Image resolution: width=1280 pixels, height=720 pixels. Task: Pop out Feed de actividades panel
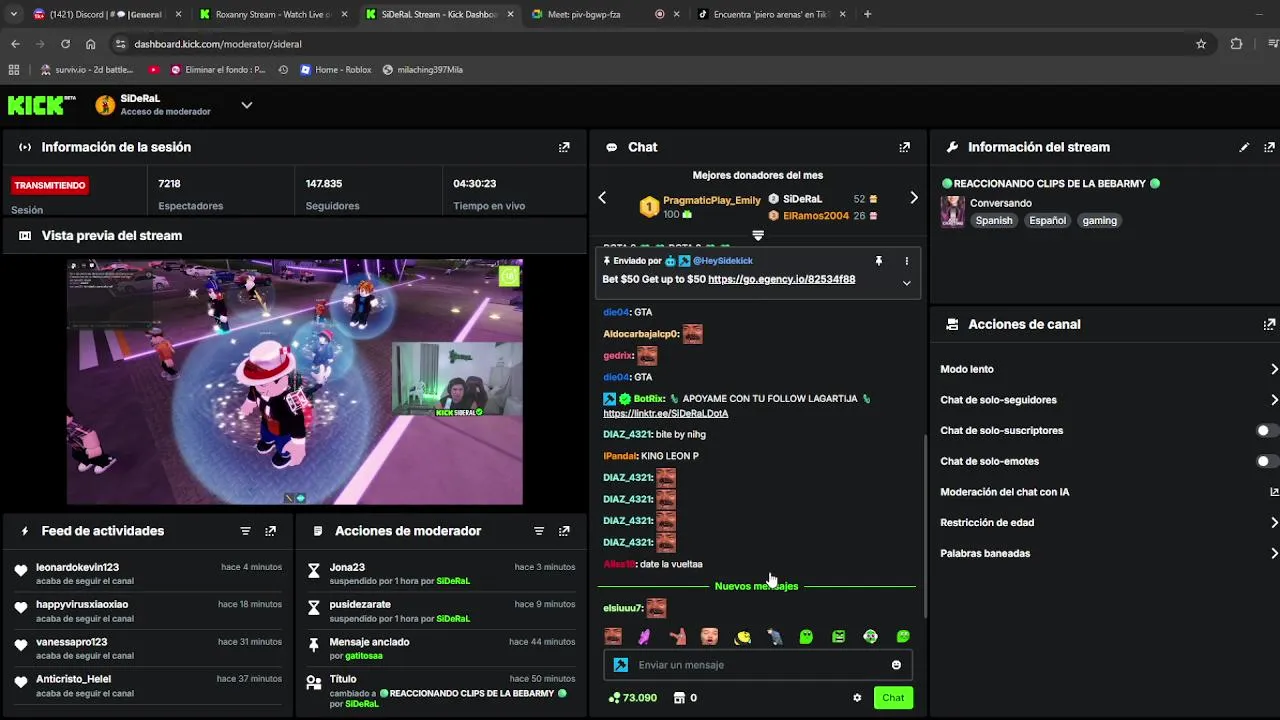coord(270,531)
